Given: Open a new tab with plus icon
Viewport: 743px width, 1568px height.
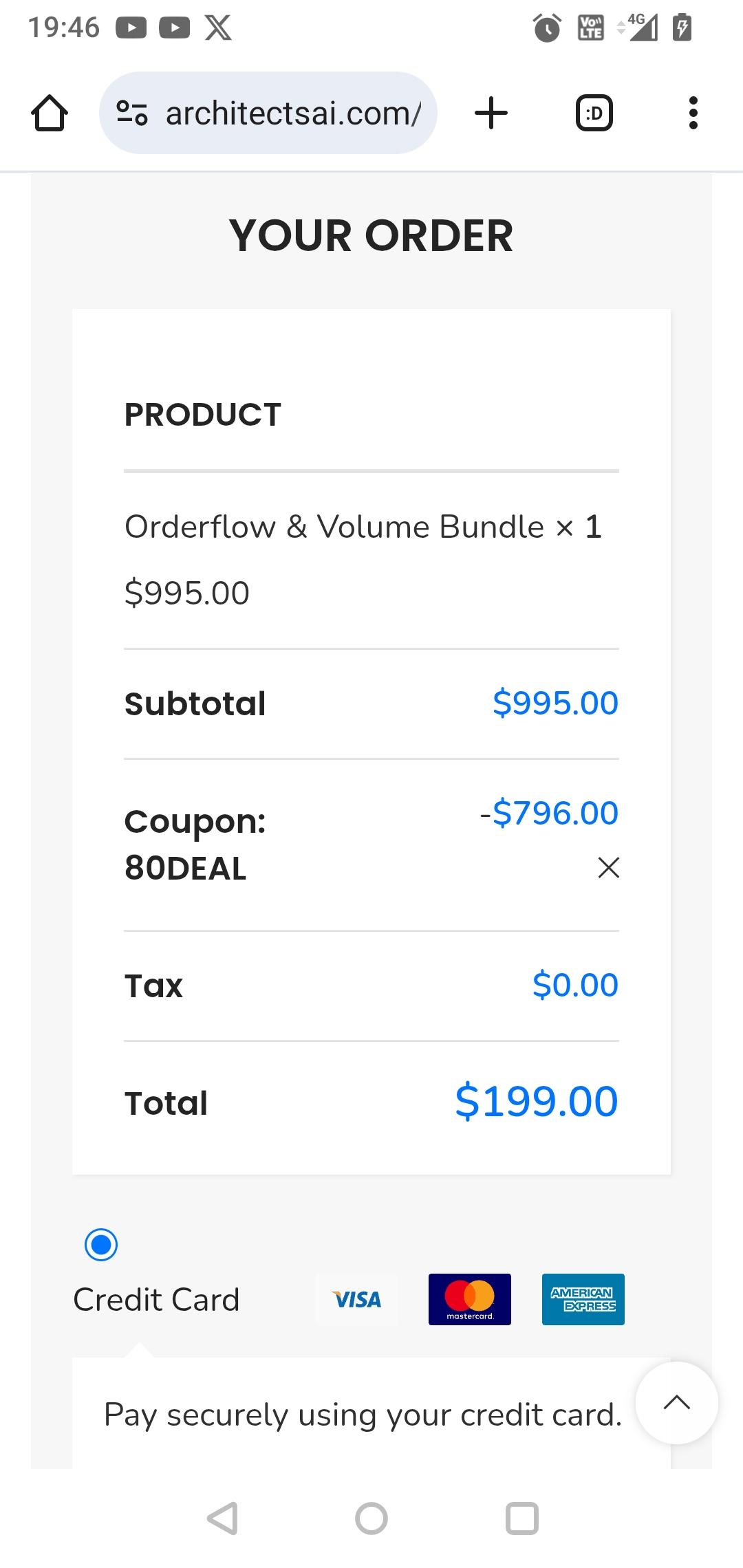Looking at the screenshot, I should [x=491, y=113].
